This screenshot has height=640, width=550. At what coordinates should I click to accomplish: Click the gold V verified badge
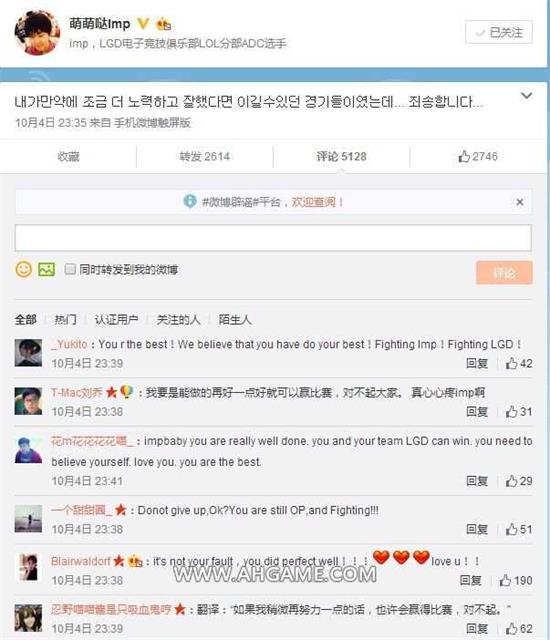click(143, 24)
